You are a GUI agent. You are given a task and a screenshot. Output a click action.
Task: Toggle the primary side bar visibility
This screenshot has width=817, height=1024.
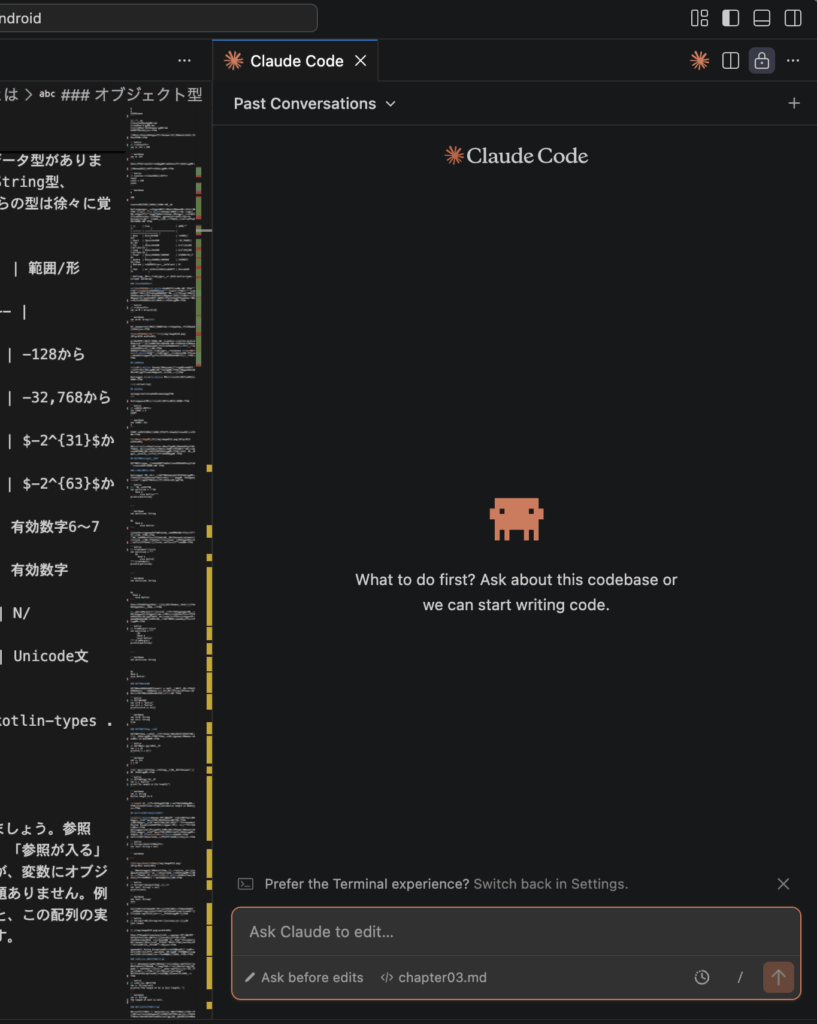pos(730,18)
